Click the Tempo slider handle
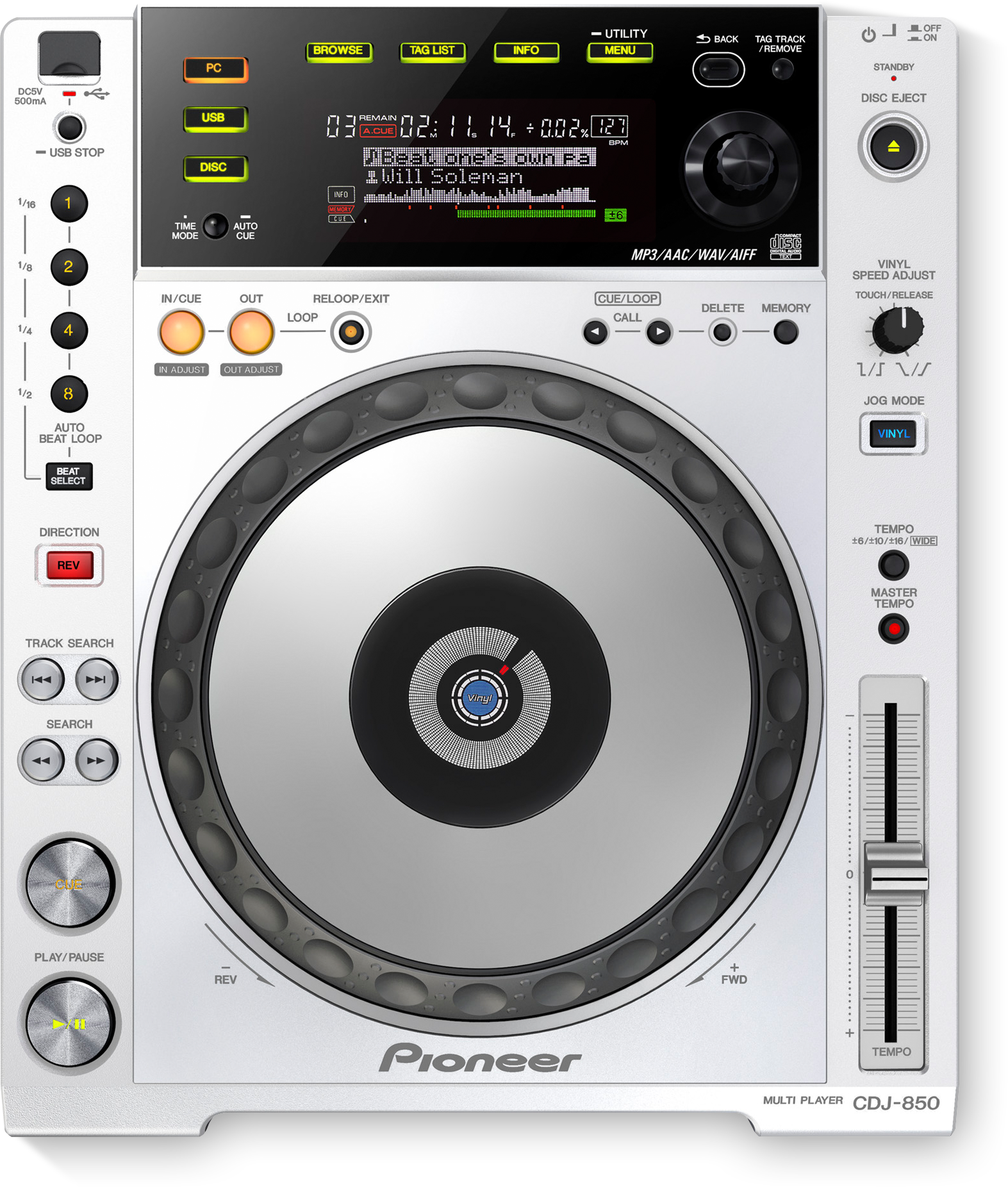 (895, 875)
